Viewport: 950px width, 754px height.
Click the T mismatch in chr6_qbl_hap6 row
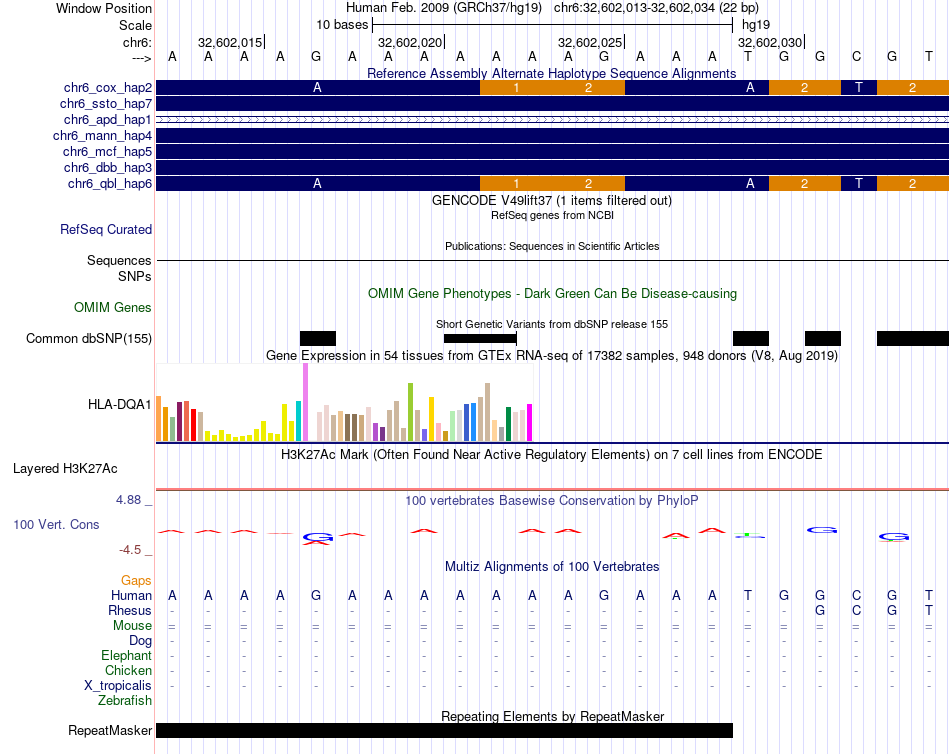point(859,184)
